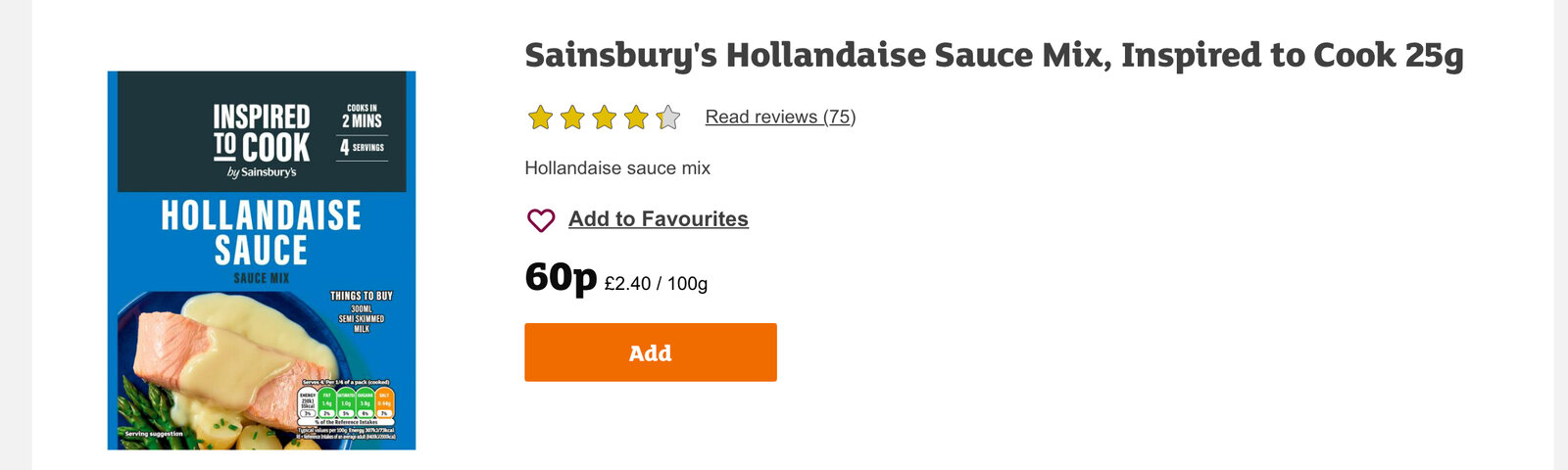Click the heart favourites icon
This screenshot has height=470, width=1568.
coord(541,220)
